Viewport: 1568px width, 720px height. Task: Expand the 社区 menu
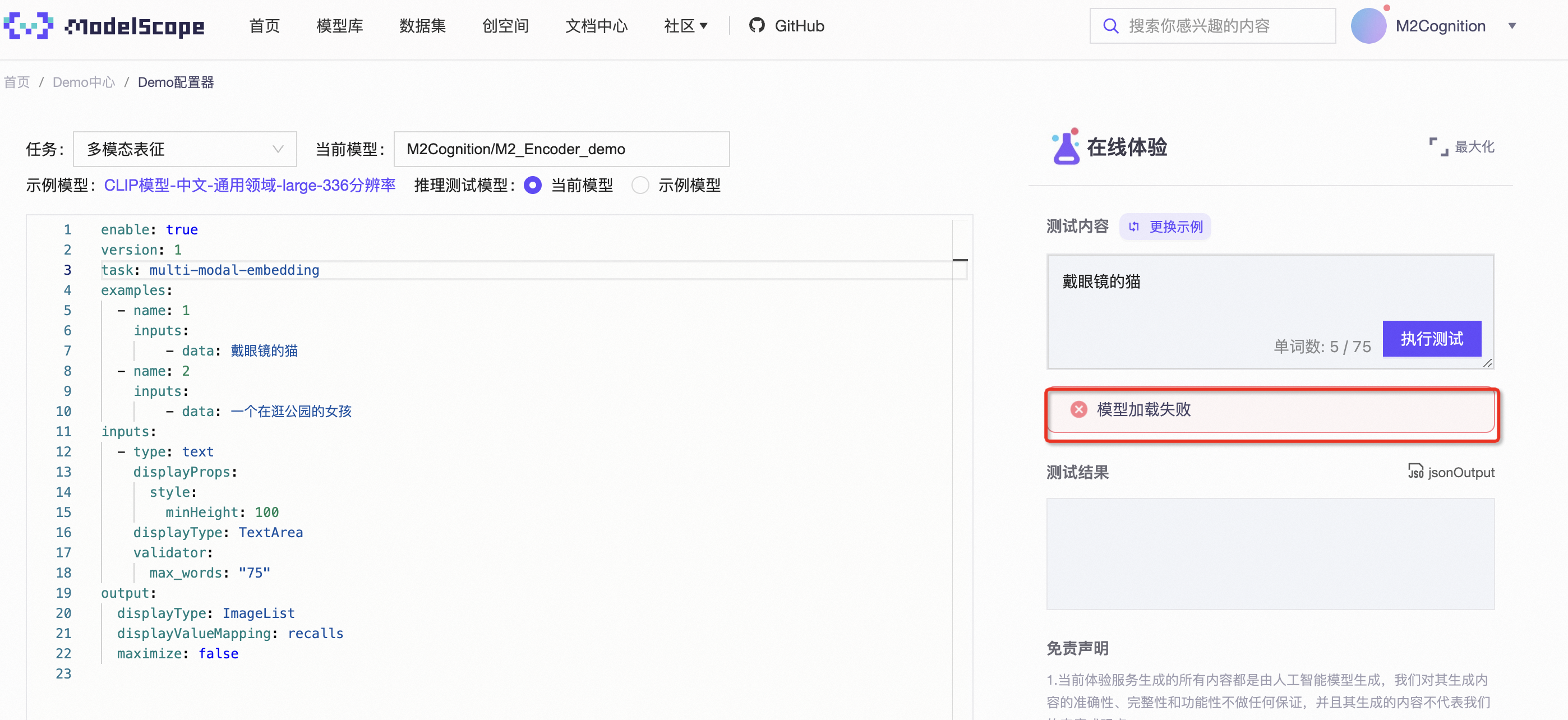pyautogui.click(x=685, y=26)
